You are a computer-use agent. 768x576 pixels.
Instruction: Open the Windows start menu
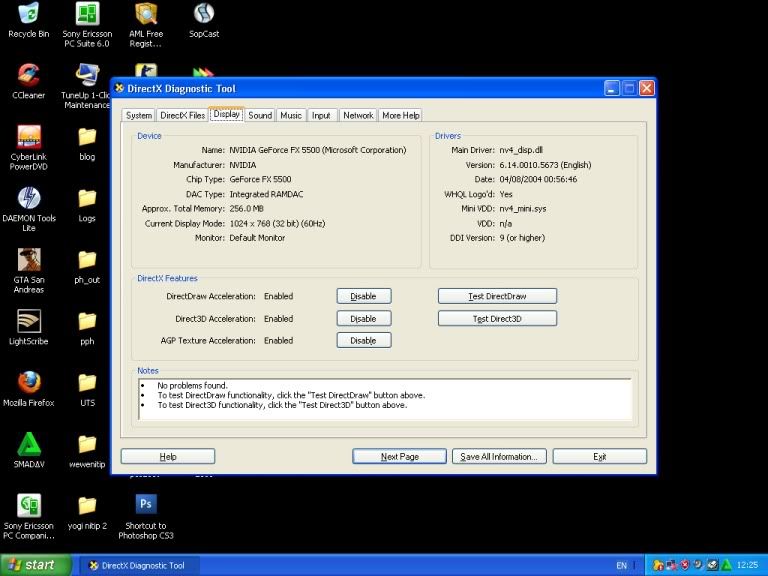[x=36, y=565]
